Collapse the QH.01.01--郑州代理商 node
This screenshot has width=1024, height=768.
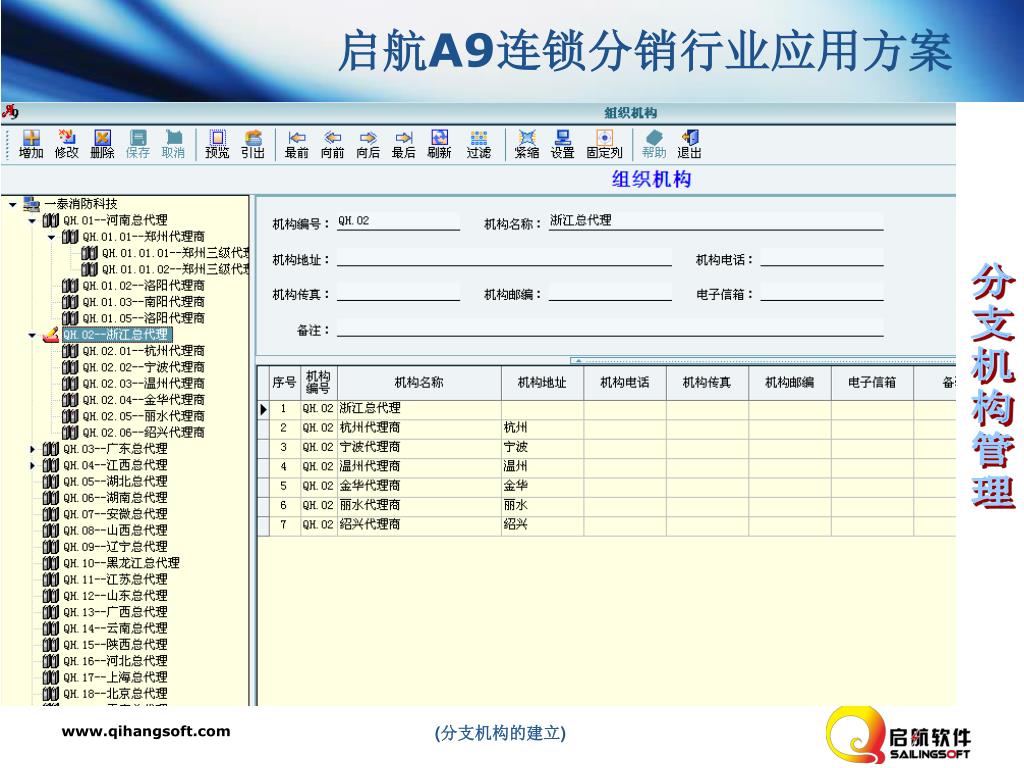click(52, 237)
